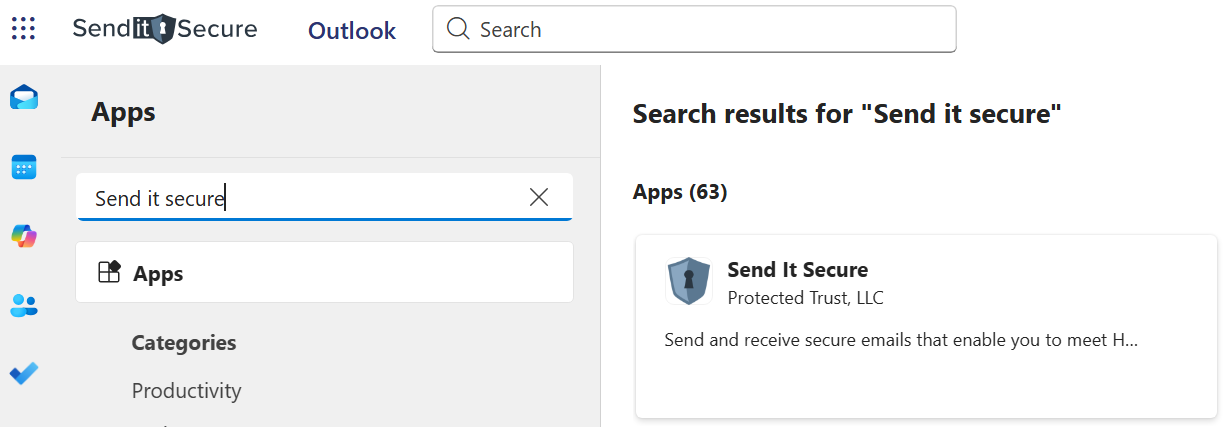Screen dimensions: 1228x427
Task: Open the app launcher waffle menu
Action: click(23, 29)
